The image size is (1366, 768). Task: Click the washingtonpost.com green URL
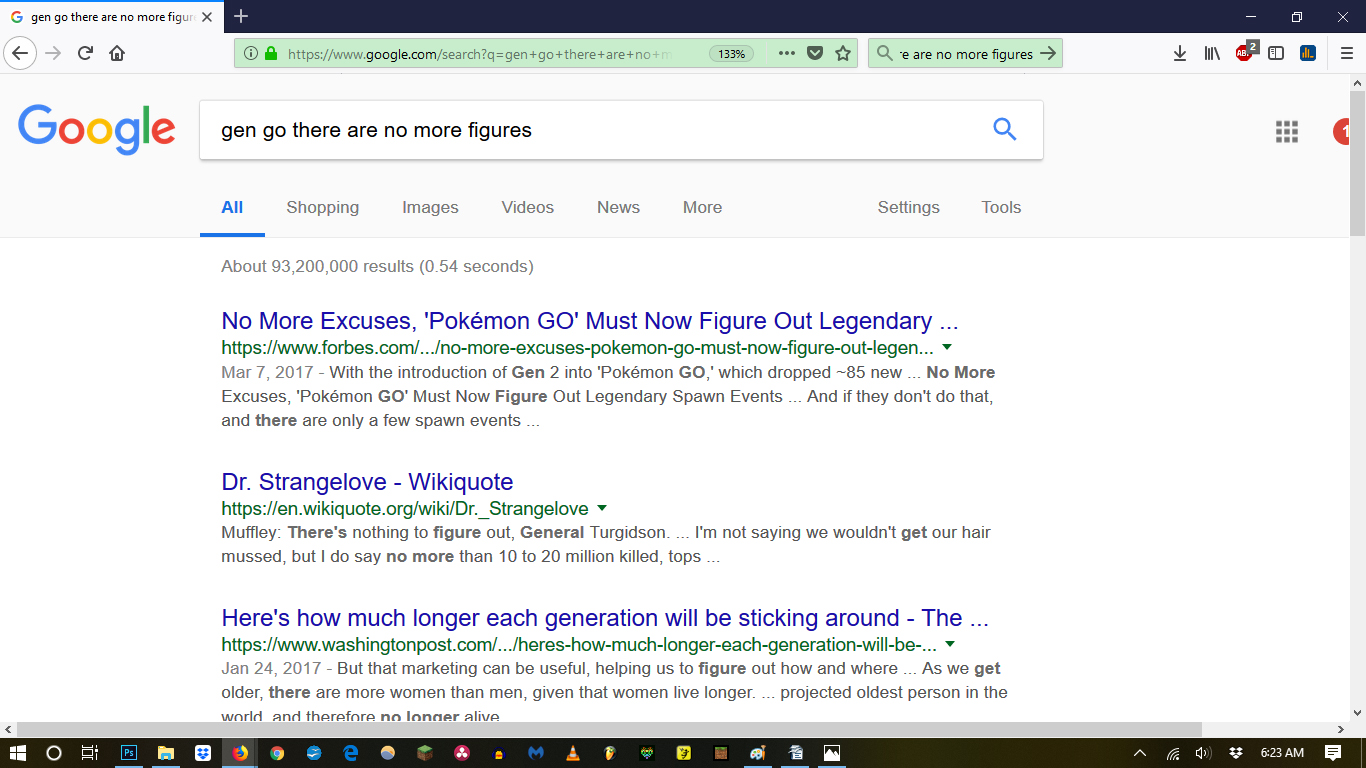point(579,645)
